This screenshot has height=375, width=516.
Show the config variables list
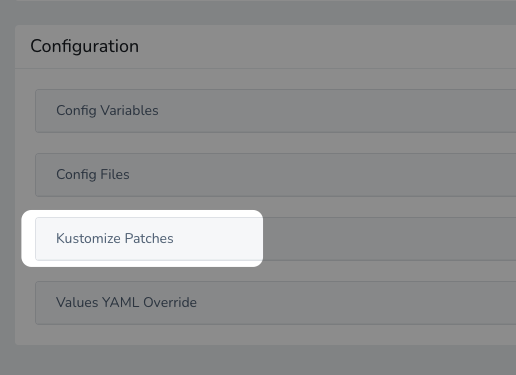[276, 111]
